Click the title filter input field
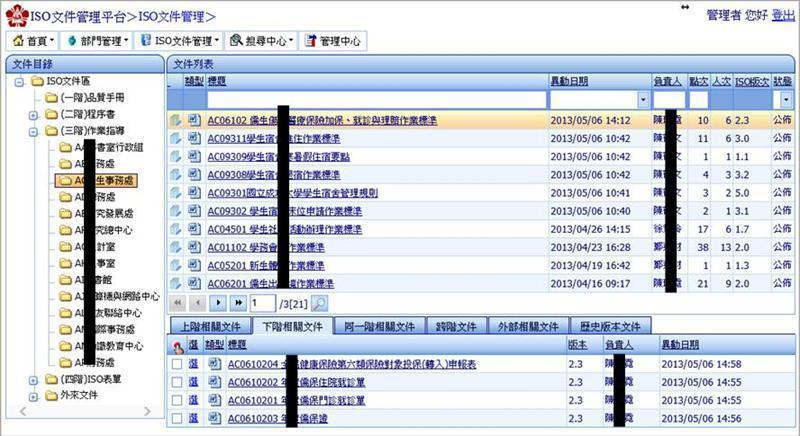800x436 pixels. coord(377,100)
